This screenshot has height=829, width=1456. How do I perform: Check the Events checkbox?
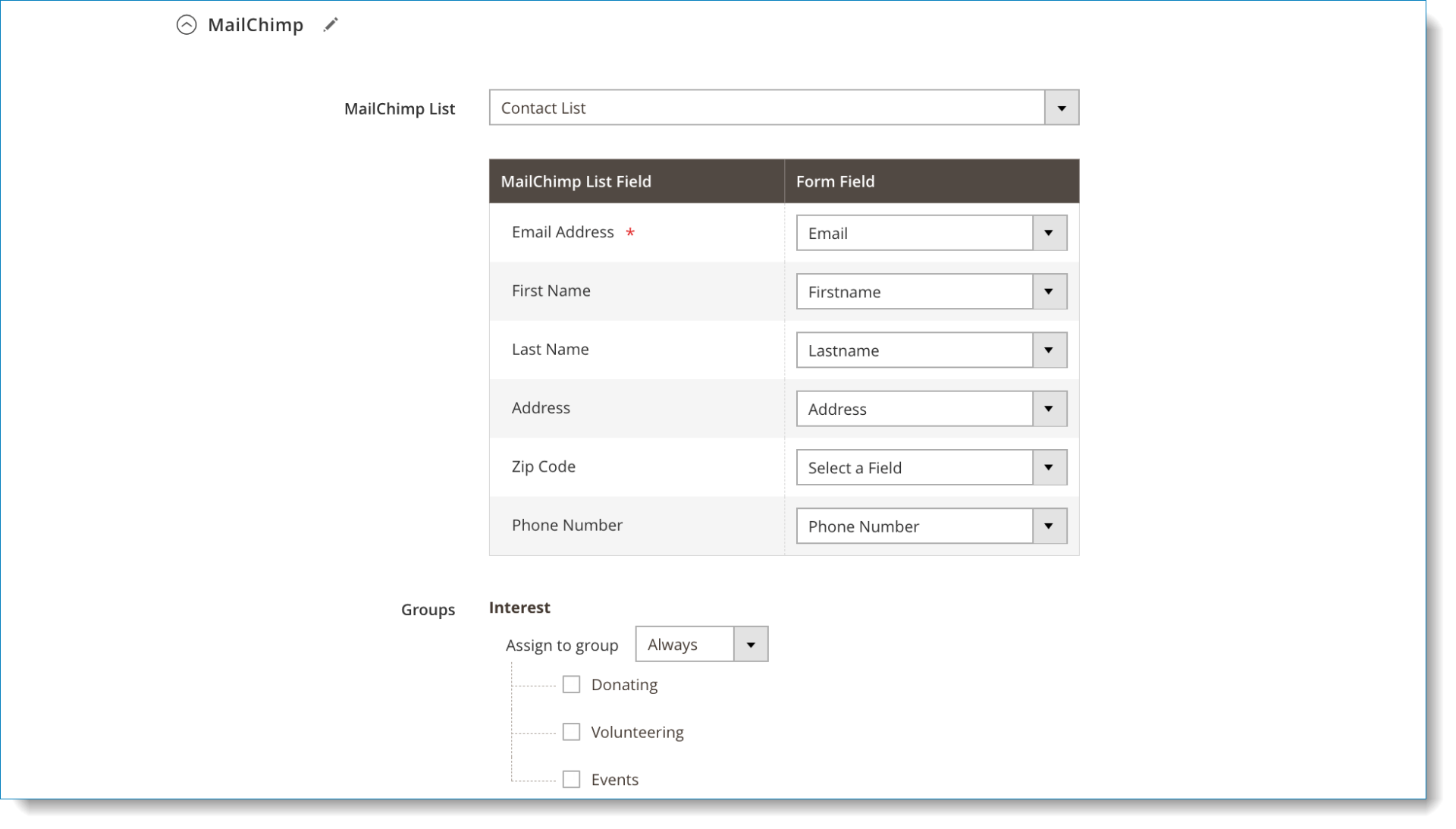tap(571, 779)
